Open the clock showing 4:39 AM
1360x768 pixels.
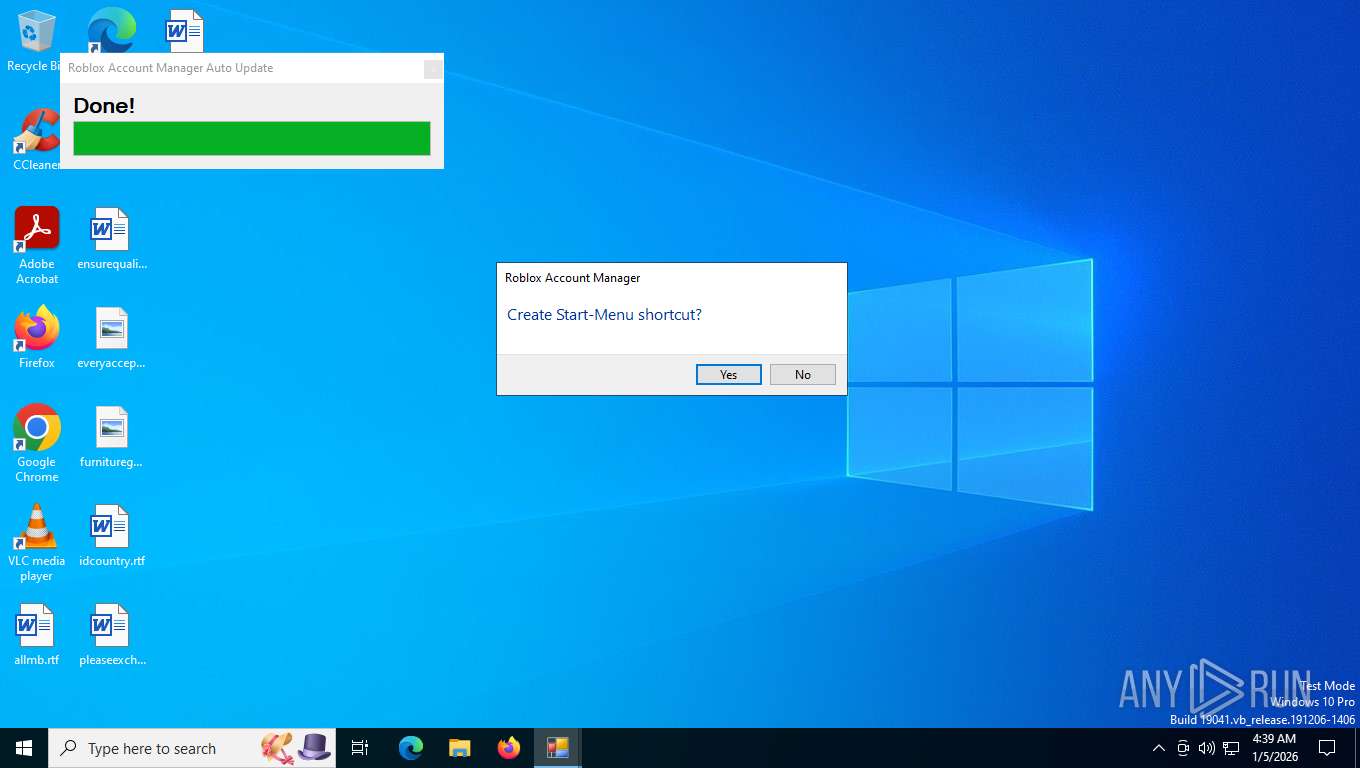[1274, 748]
